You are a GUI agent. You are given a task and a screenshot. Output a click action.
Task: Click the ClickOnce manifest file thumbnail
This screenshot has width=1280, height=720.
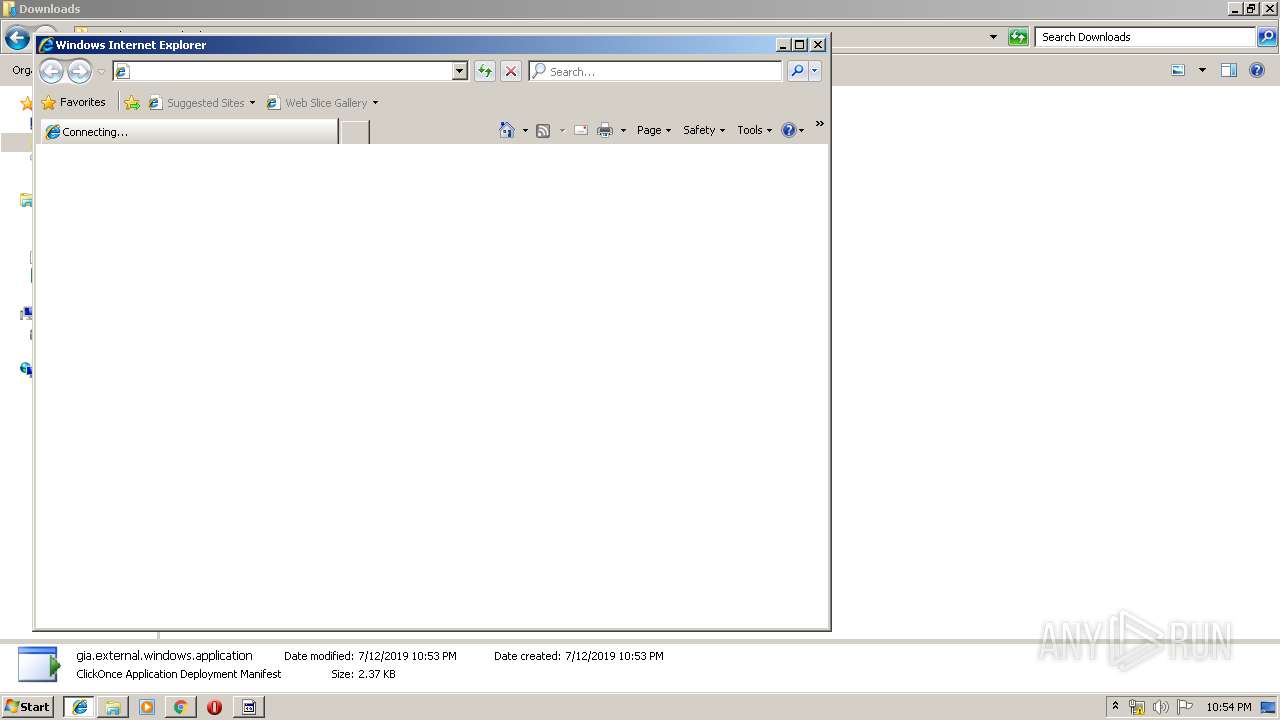(39, 664)
